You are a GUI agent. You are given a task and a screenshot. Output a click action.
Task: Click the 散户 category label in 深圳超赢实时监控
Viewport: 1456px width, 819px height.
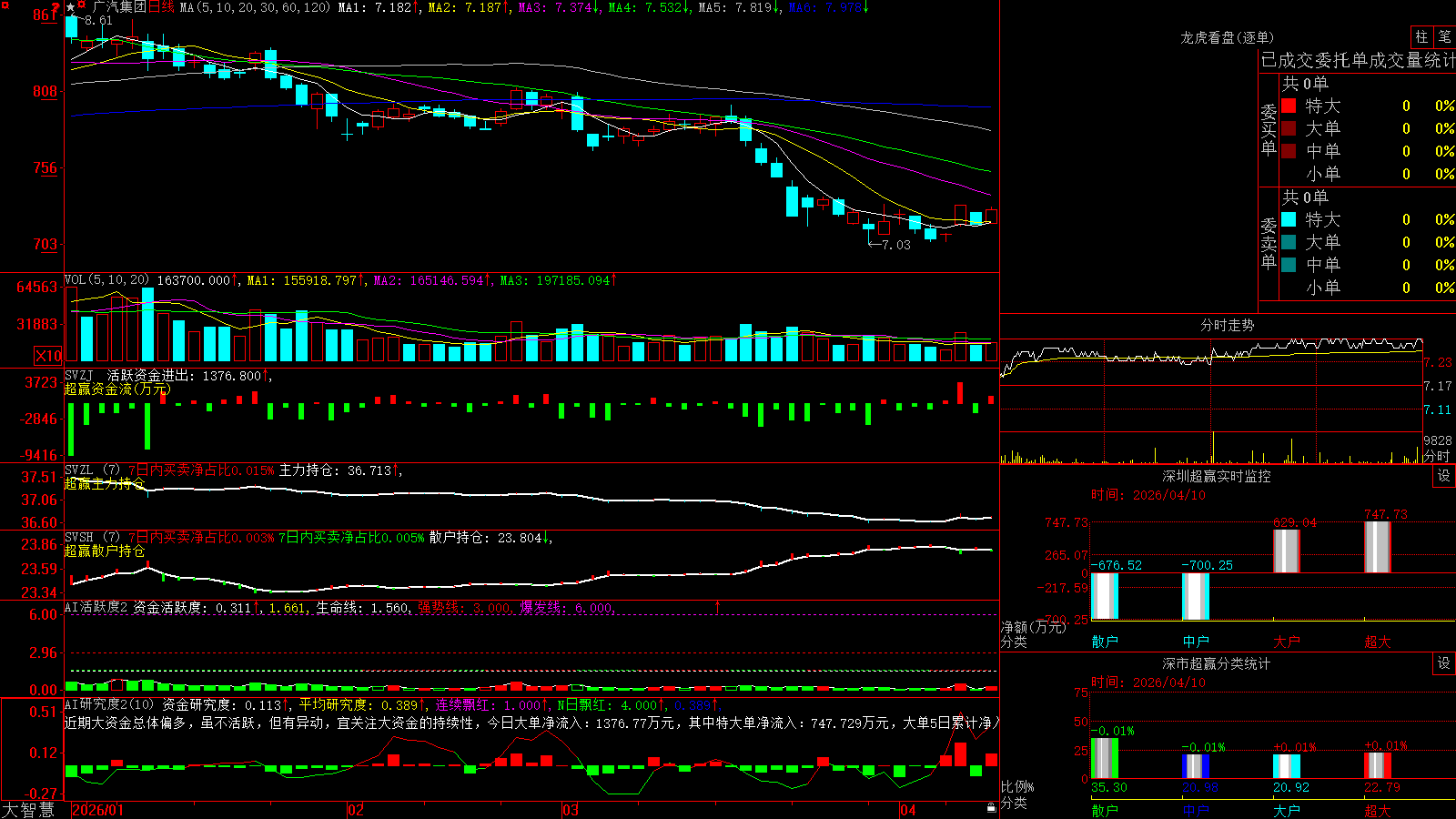click(x=1105, y=642)
